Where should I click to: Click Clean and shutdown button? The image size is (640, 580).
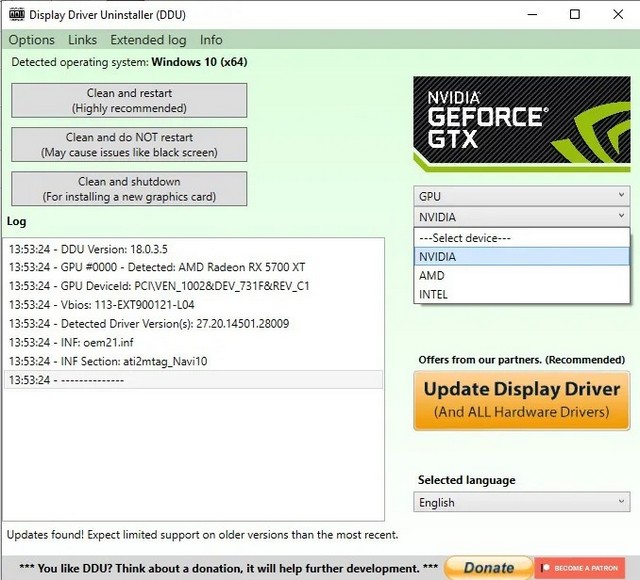click(129, 189)
